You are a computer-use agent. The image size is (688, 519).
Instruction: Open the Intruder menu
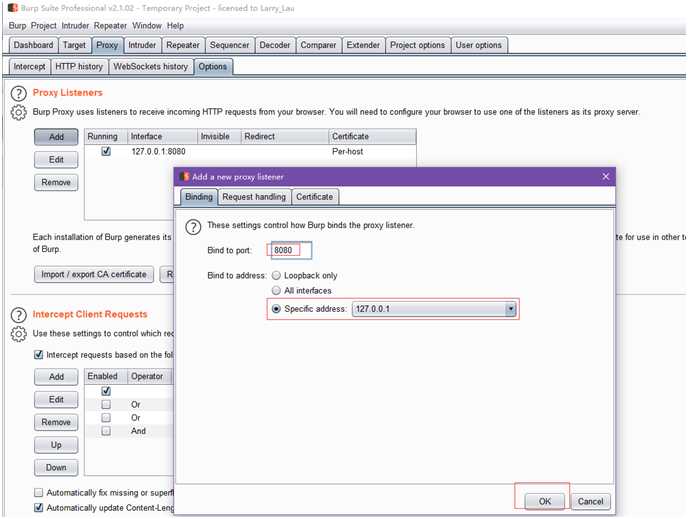[x=75, y=25]
